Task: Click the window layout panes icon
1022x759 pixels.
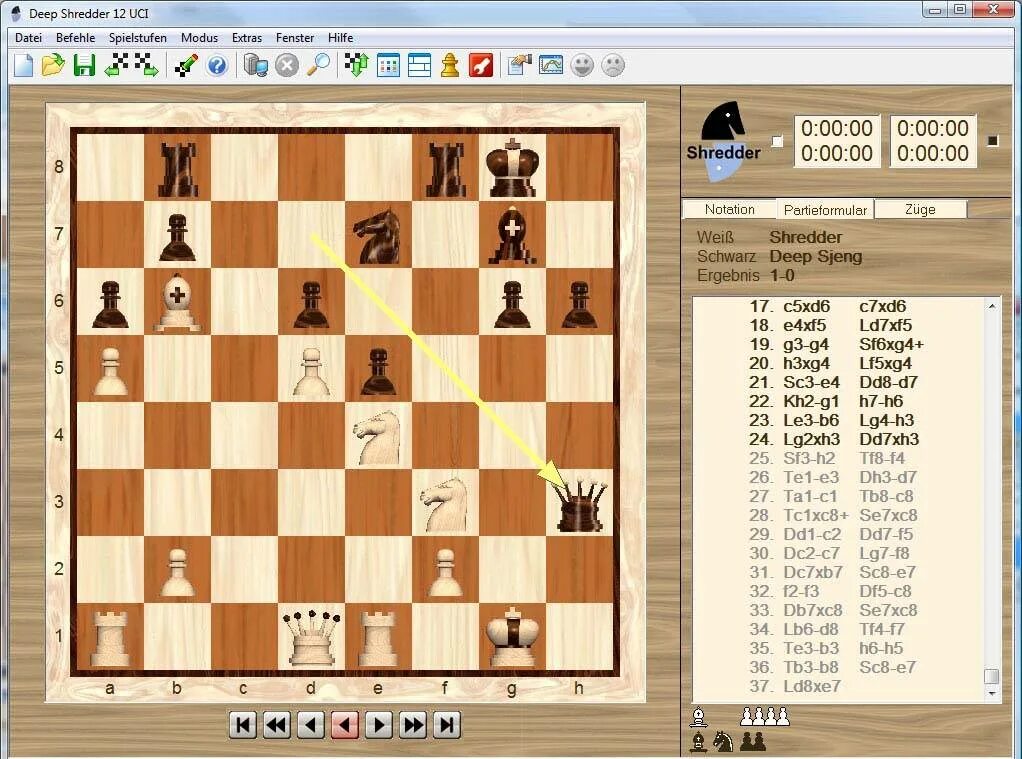Action: point(419,65)
